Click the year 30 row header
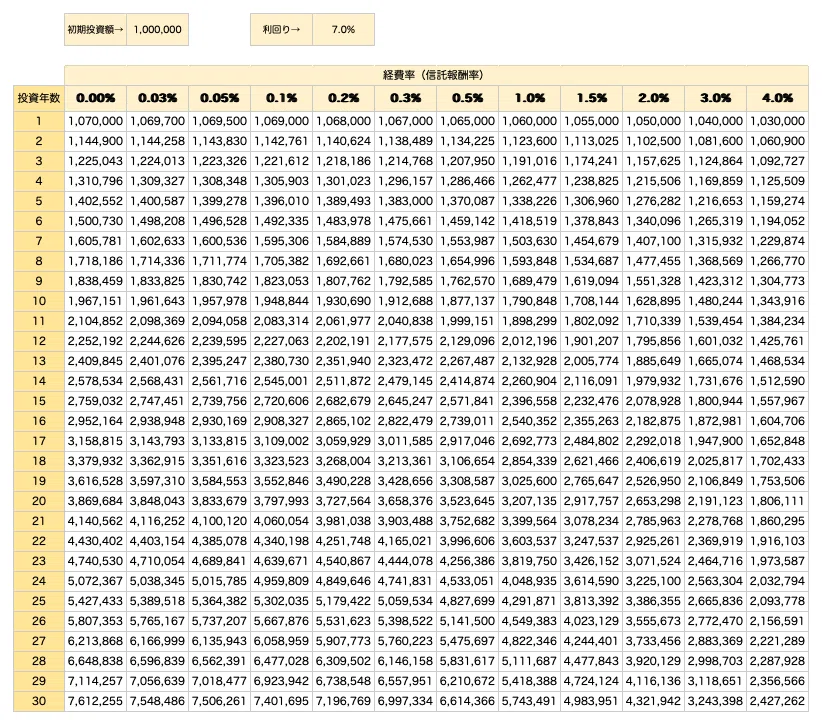 point(39,701)
